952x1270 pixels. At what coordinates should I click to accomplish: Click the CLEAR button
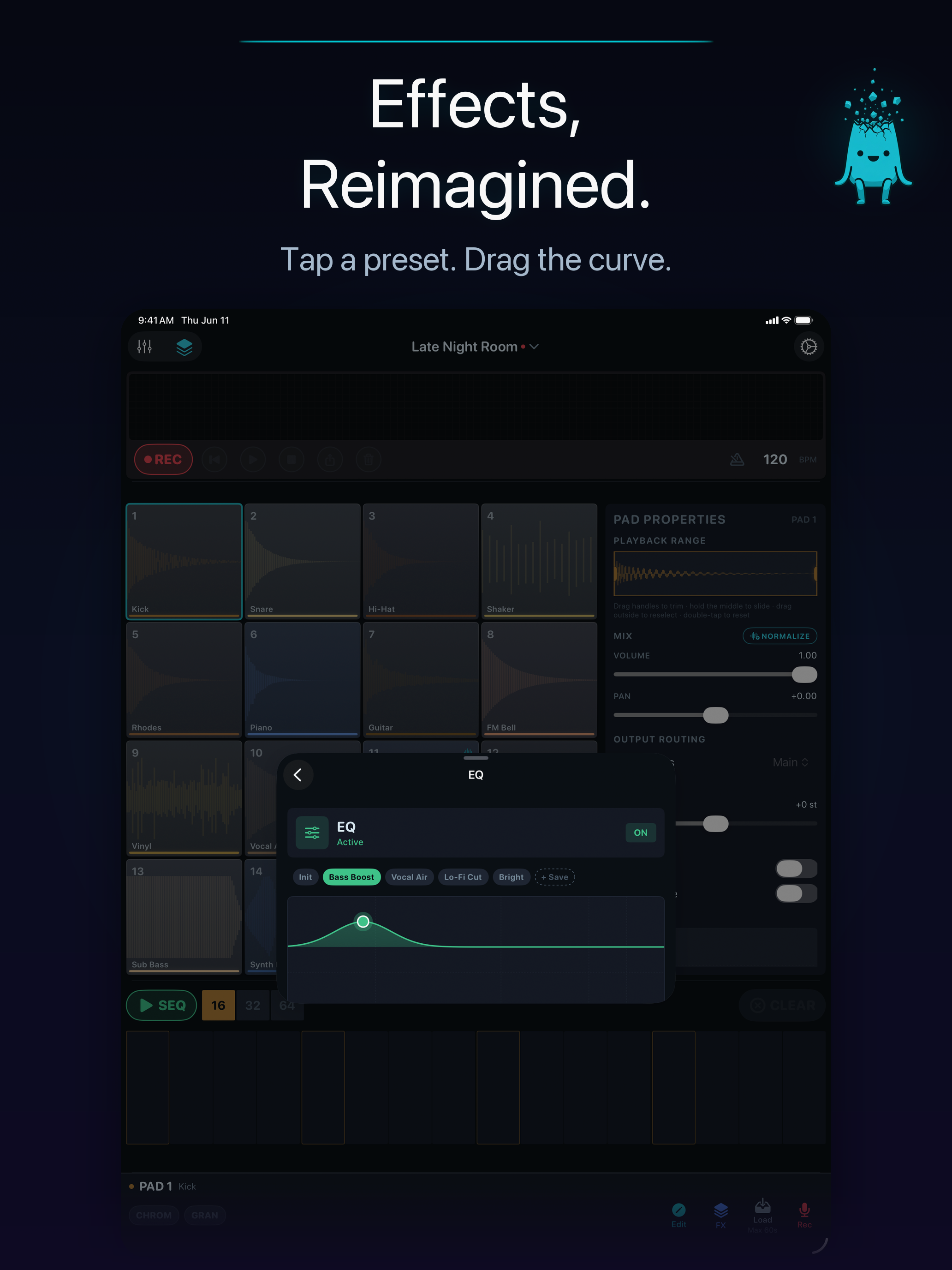pyautogui.click(x=782, y=1005)
